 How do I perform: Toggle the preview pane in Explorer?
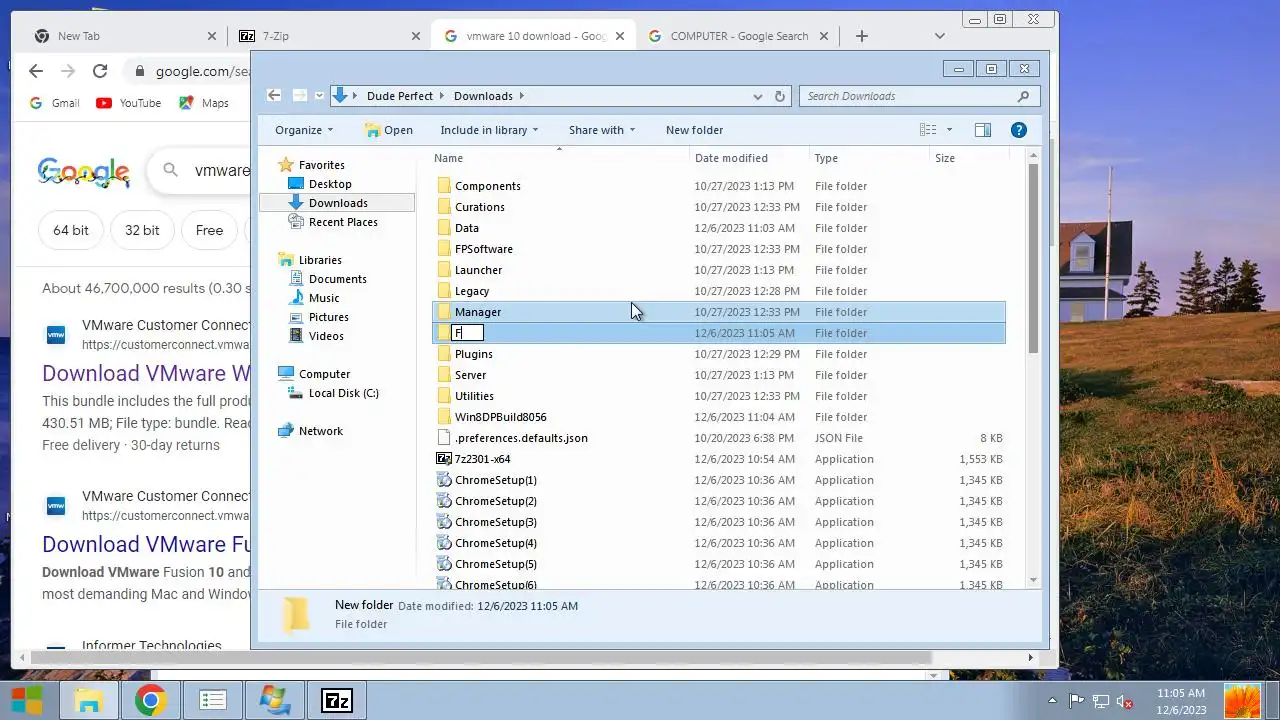click(983, 130)
